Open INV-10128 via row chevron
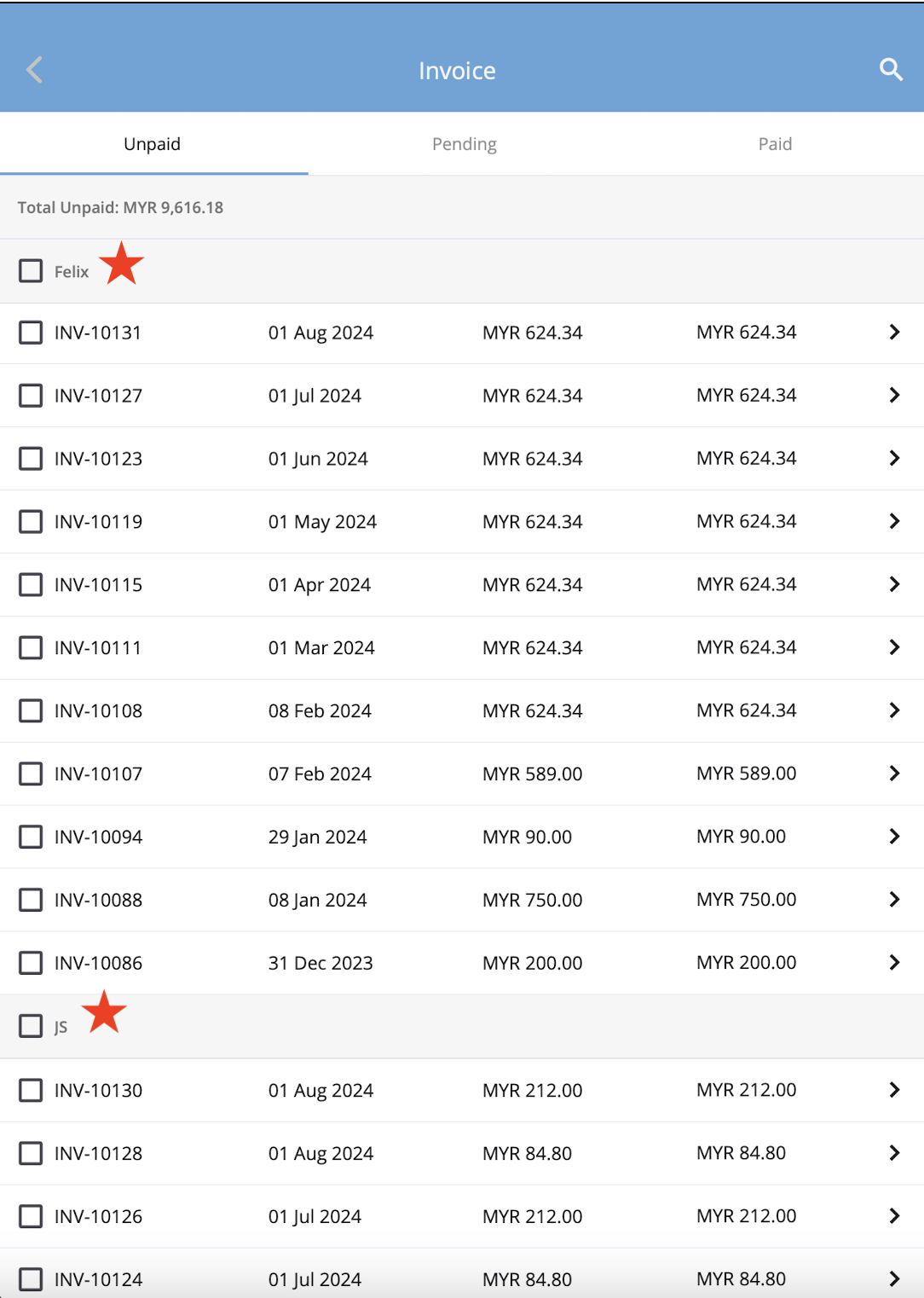 point(894,1153)
